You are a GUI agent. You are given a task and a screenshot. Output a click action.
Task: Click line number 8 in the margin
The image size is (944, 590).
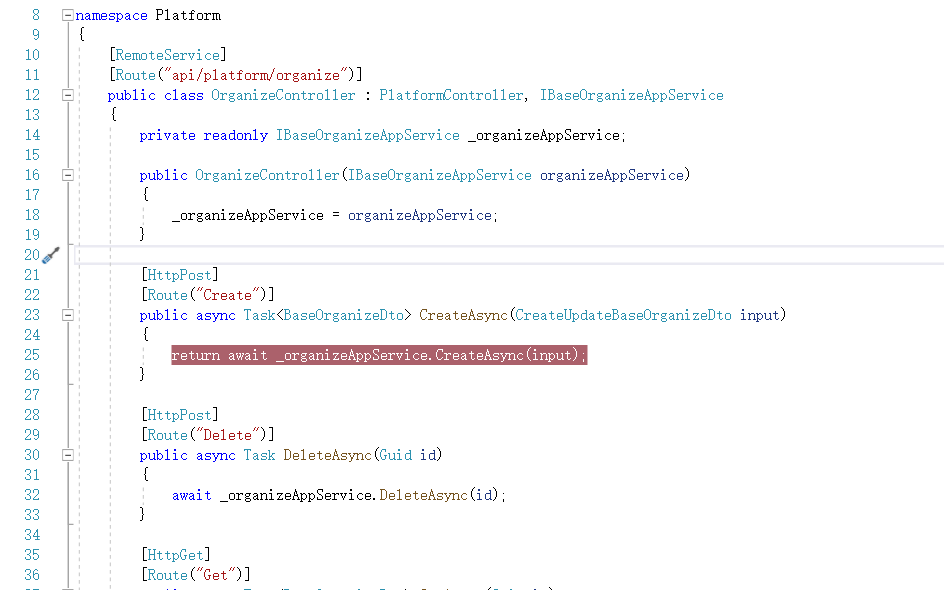(x=35, y=14)
